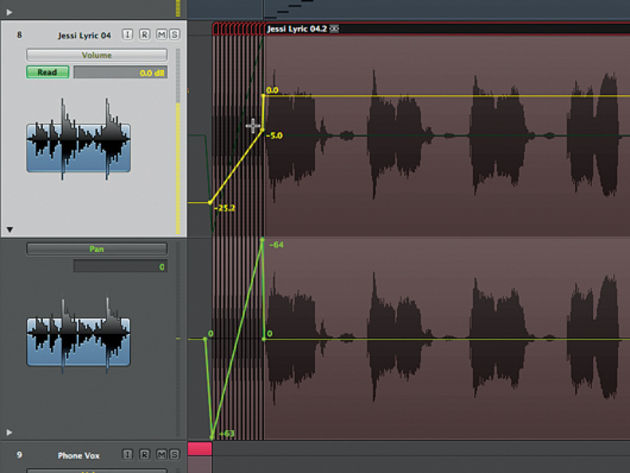Click the Jessi Lyric 04 level meter
Viewport: 630px width, 473px height.
(178, 141)
